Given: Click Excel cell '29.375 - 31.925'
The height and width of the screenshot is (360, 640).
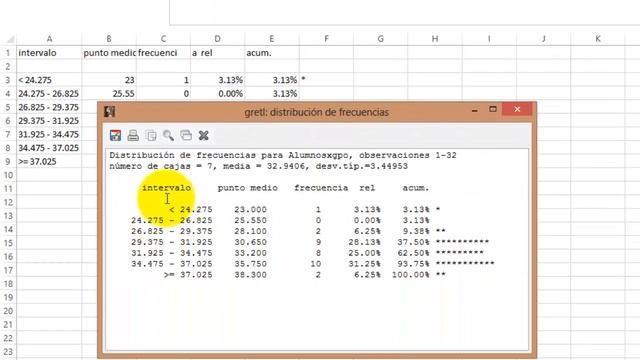Looking at the screenshot, I should coord(49,120).
